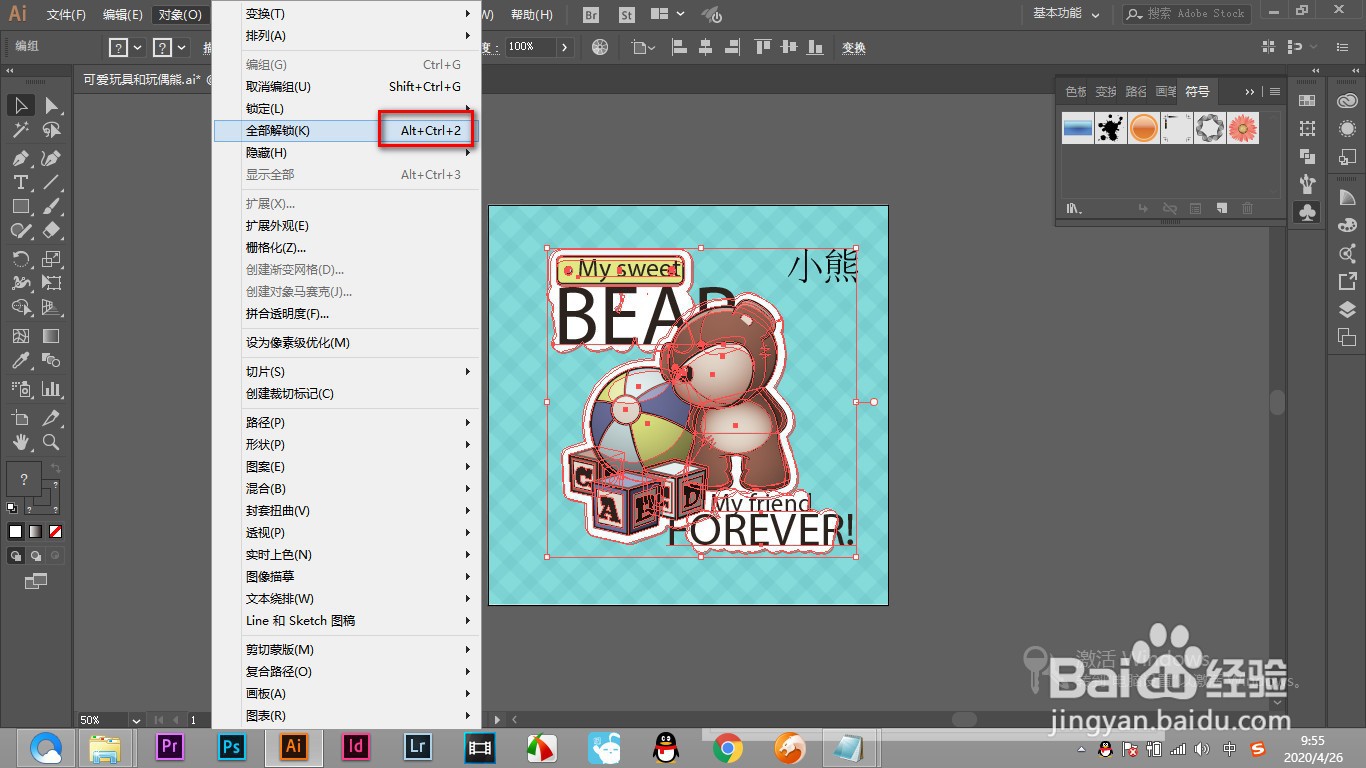Viewport: 1366px width, 768px height.
Task: Choose 设为像素级优化(M) entry
Action: (347, 342)
